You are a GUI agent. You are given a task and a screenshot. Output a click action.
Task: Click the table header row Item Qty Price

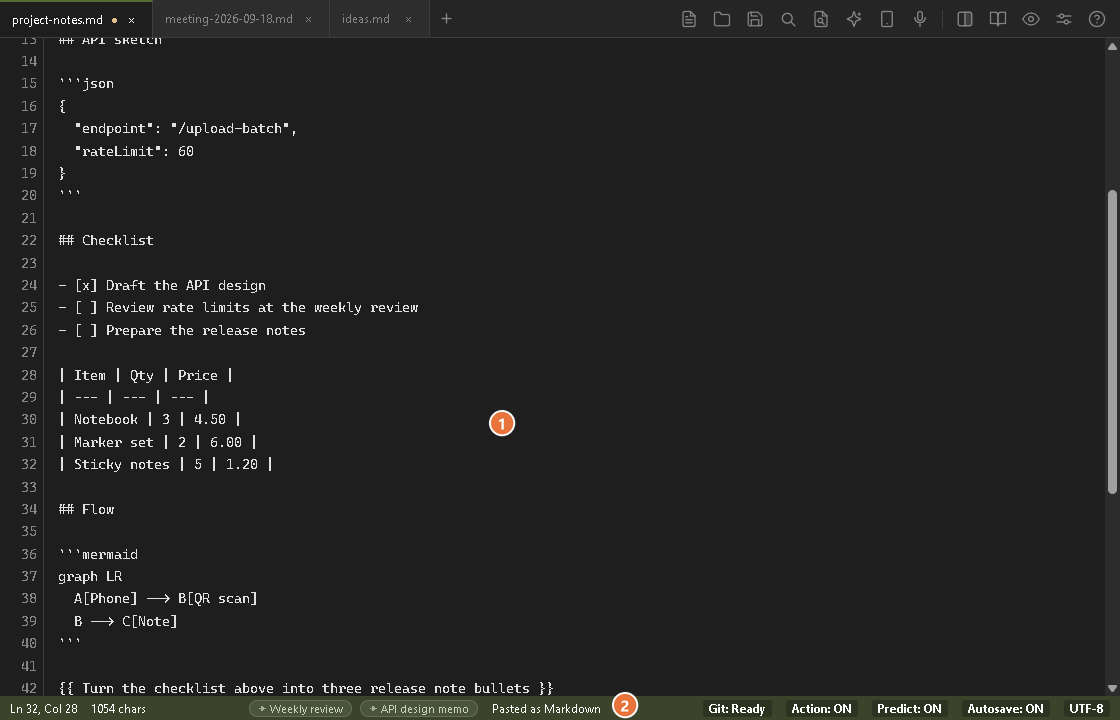point(146,374)
